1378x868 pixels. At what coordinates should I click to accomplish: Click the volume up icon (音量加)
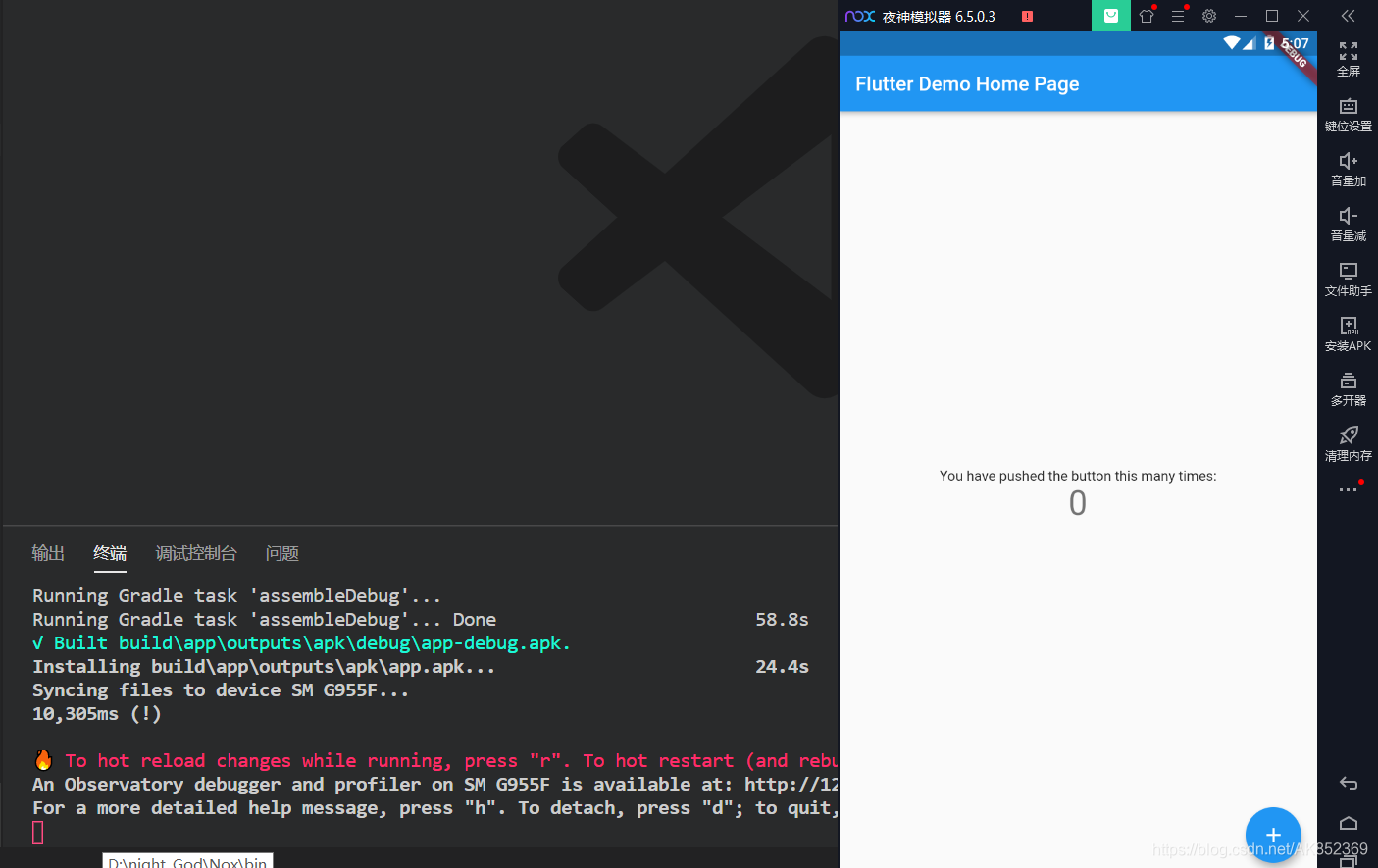[1349, 161]
